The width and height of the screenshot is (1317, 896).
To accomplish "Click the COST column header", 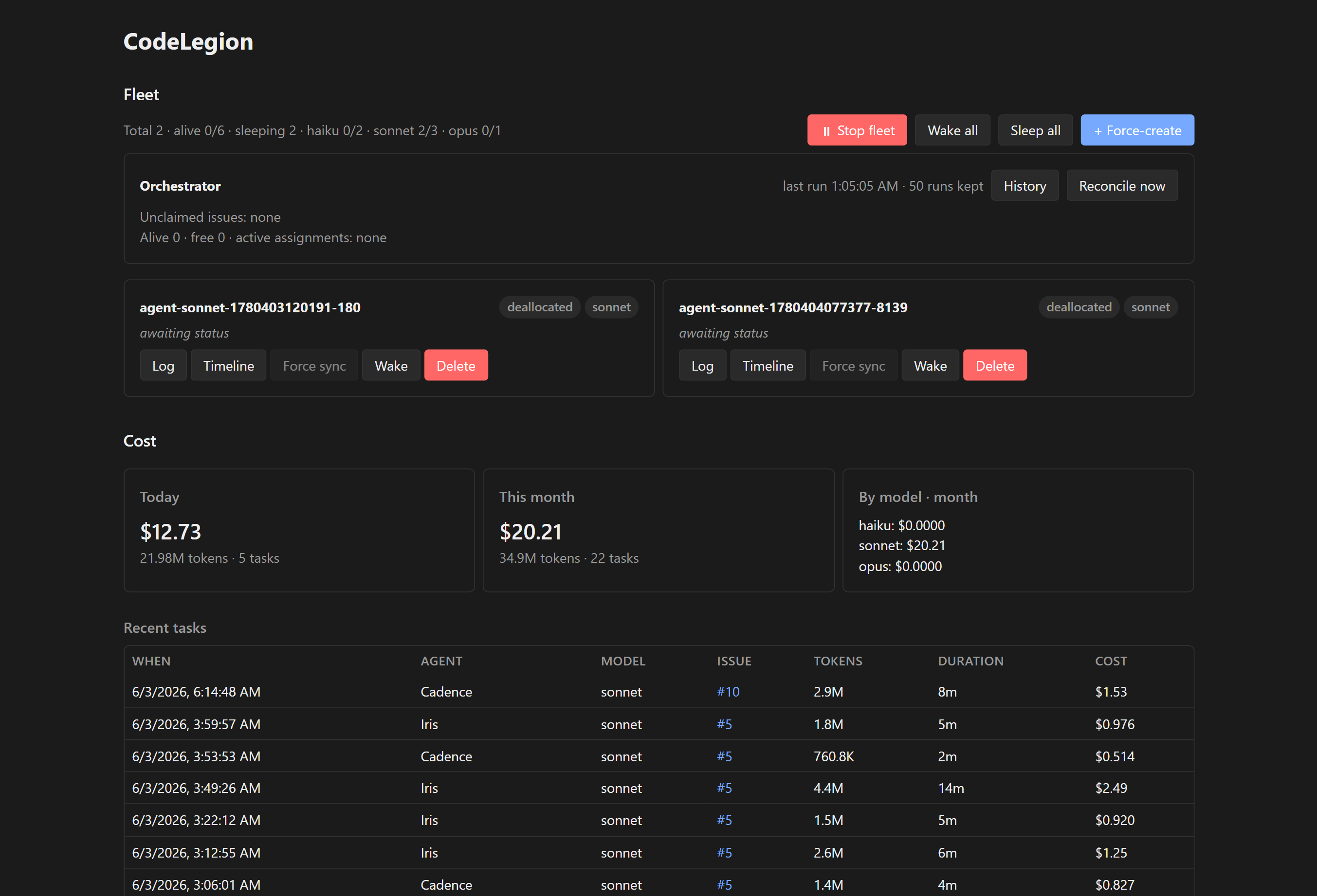I will click(1111, 661).
